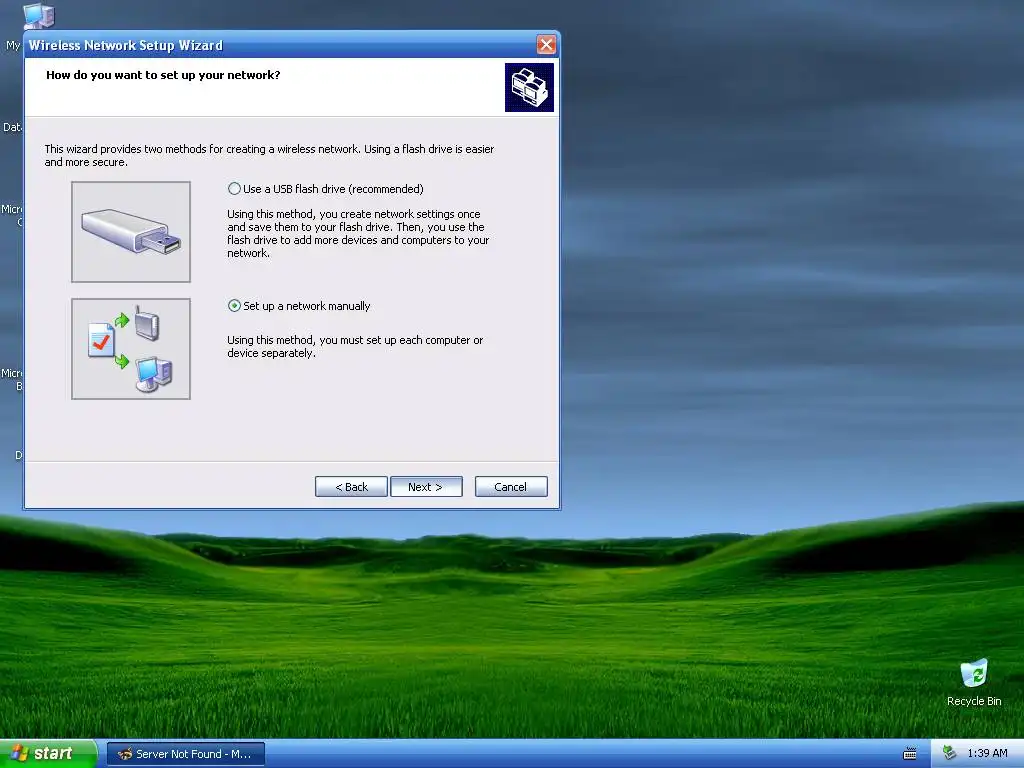The image size is (1024, 768).
Task: Open the Recycle Bin desktop icon
Action: pos(974,682)
